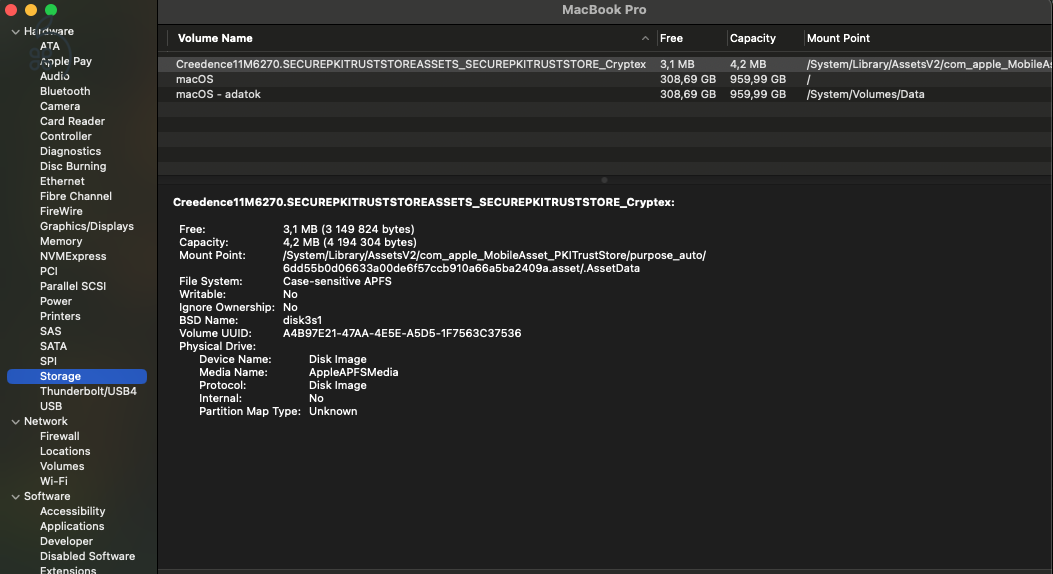Open Camera hardware info

[x=60, y=106]
